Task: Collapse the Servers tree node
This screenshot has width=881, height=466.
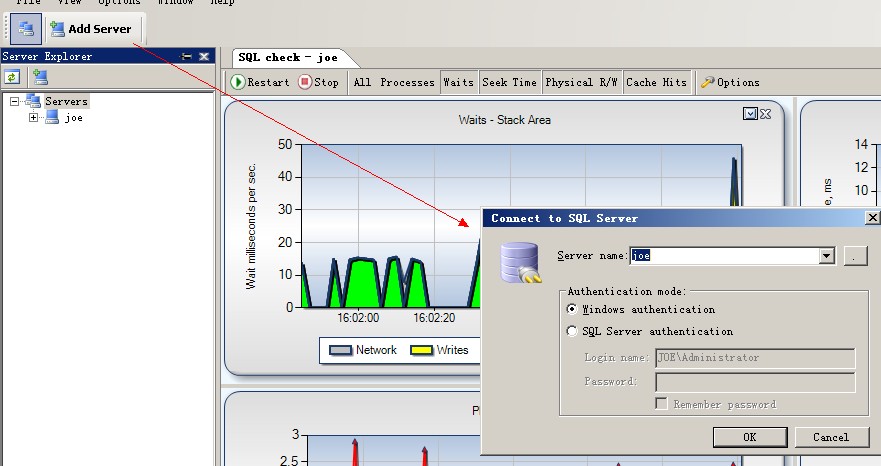Action: (x=15, y=101)
